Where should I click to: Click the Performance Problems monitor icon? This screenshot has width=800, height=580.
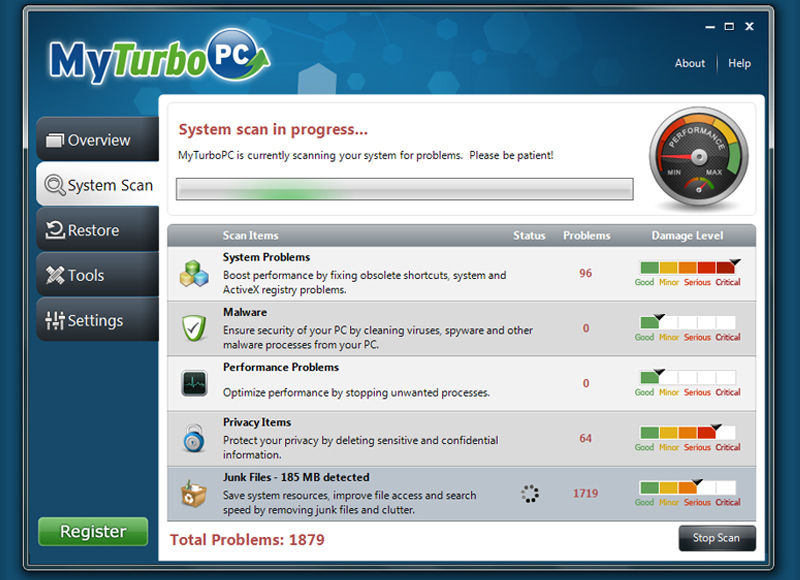tap(194, 383)
